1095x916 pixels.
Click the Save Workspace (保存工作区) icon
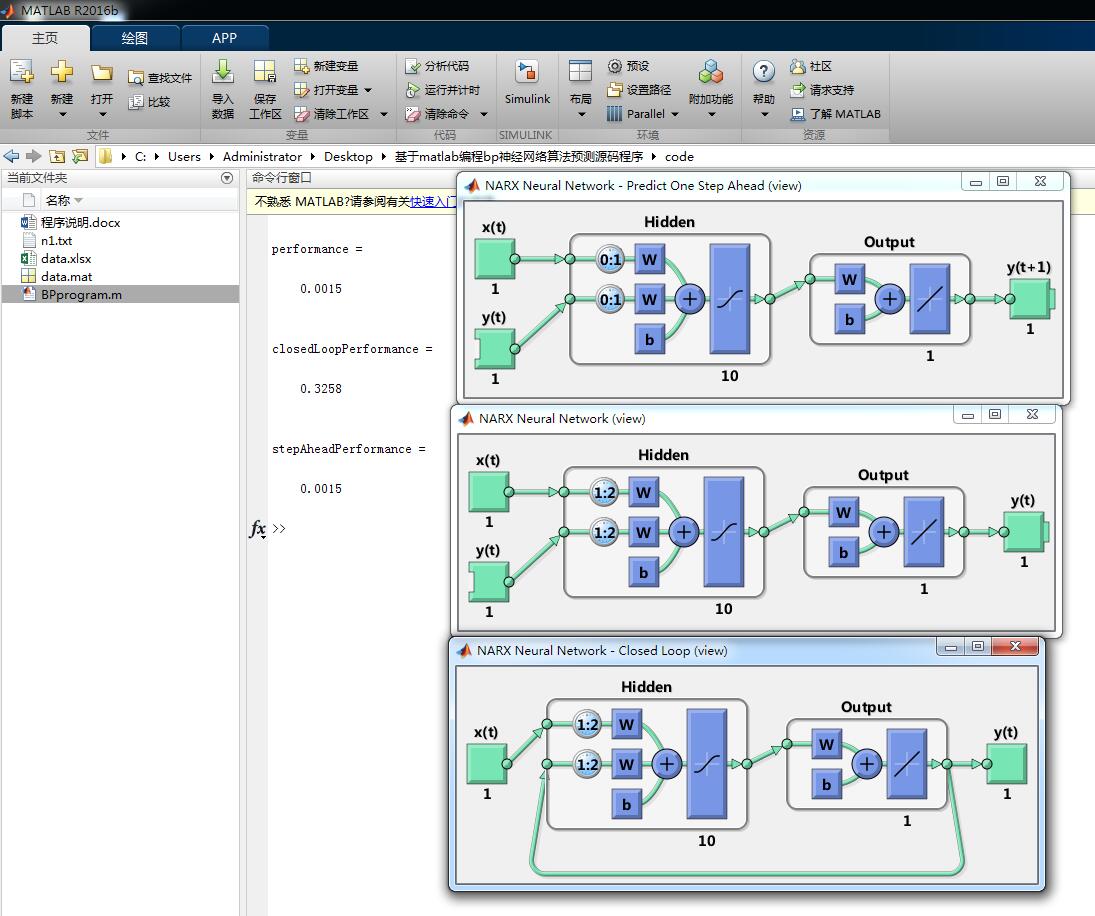(265, 72)
